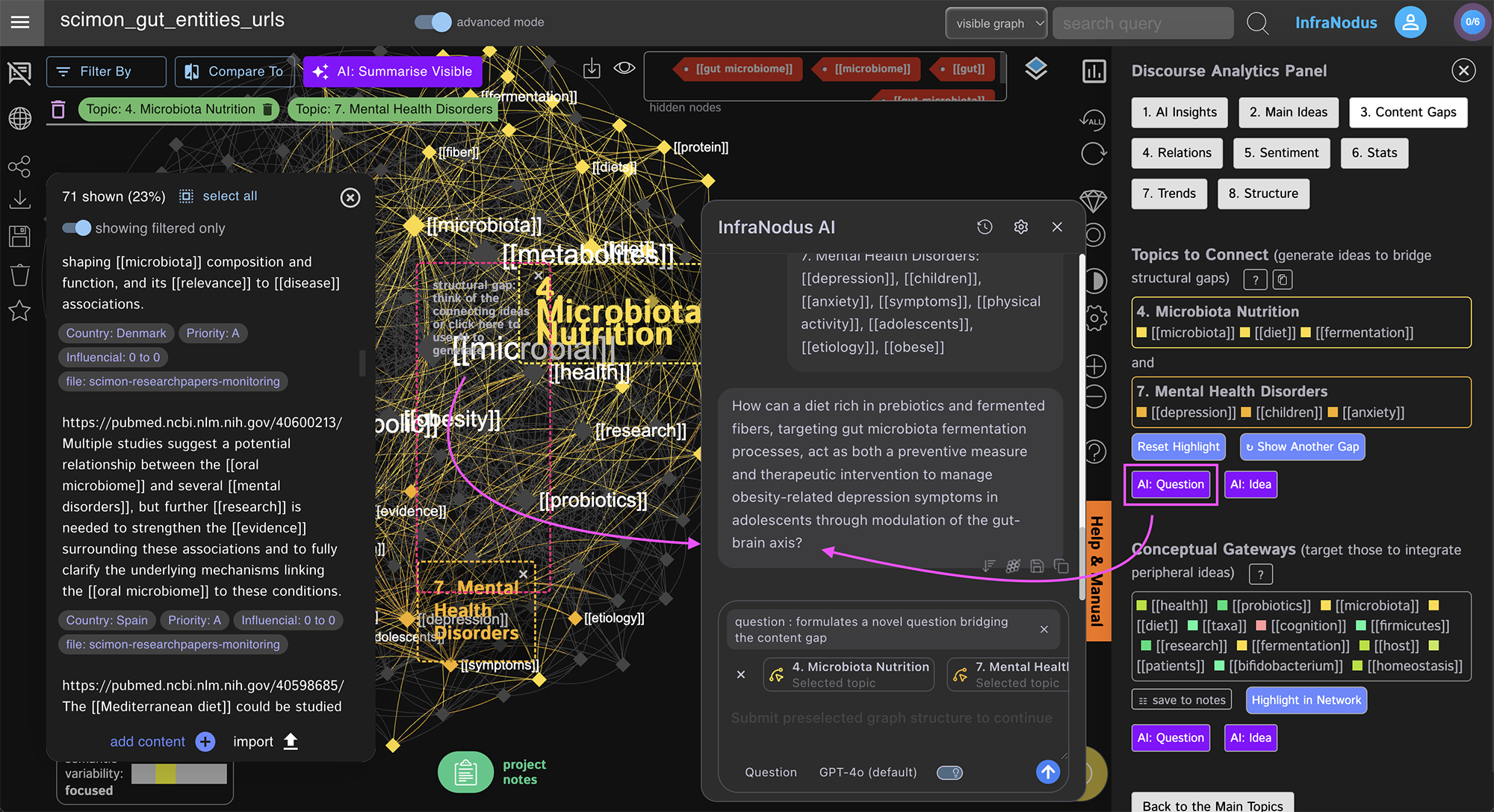Switch to 3. Content Gaps tab
This screenshot has width=1494, height=812.
(1408, 112)
